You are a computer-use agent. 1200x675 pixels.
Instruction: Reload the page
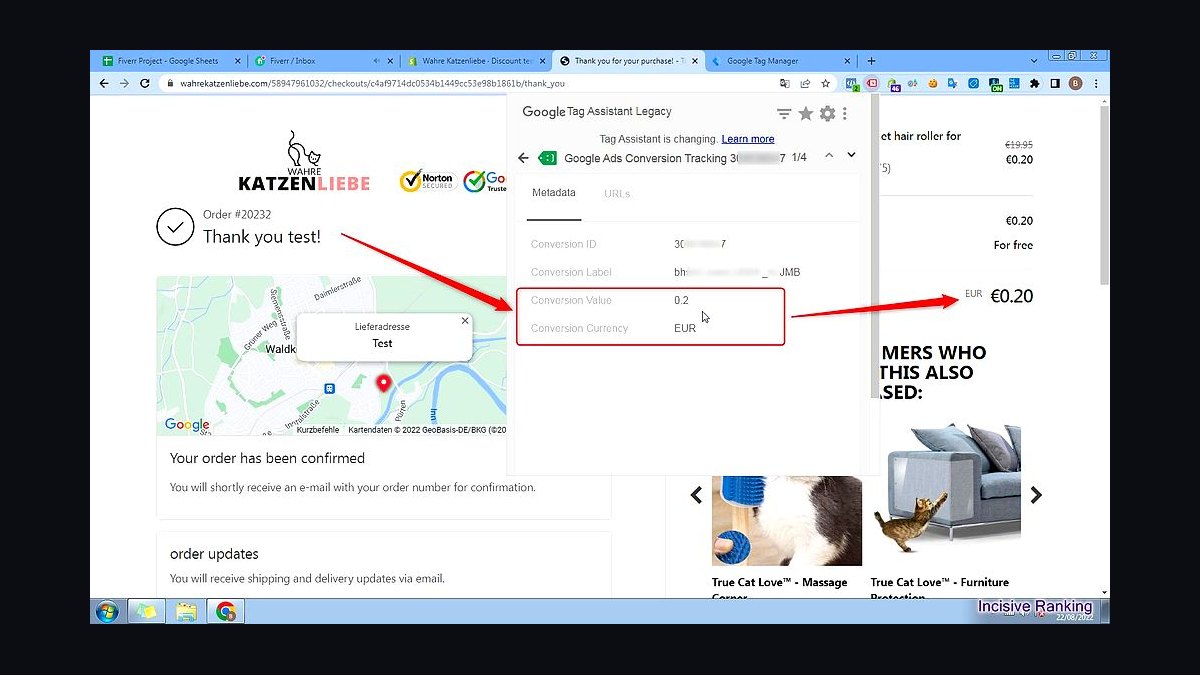coord(143,84)
